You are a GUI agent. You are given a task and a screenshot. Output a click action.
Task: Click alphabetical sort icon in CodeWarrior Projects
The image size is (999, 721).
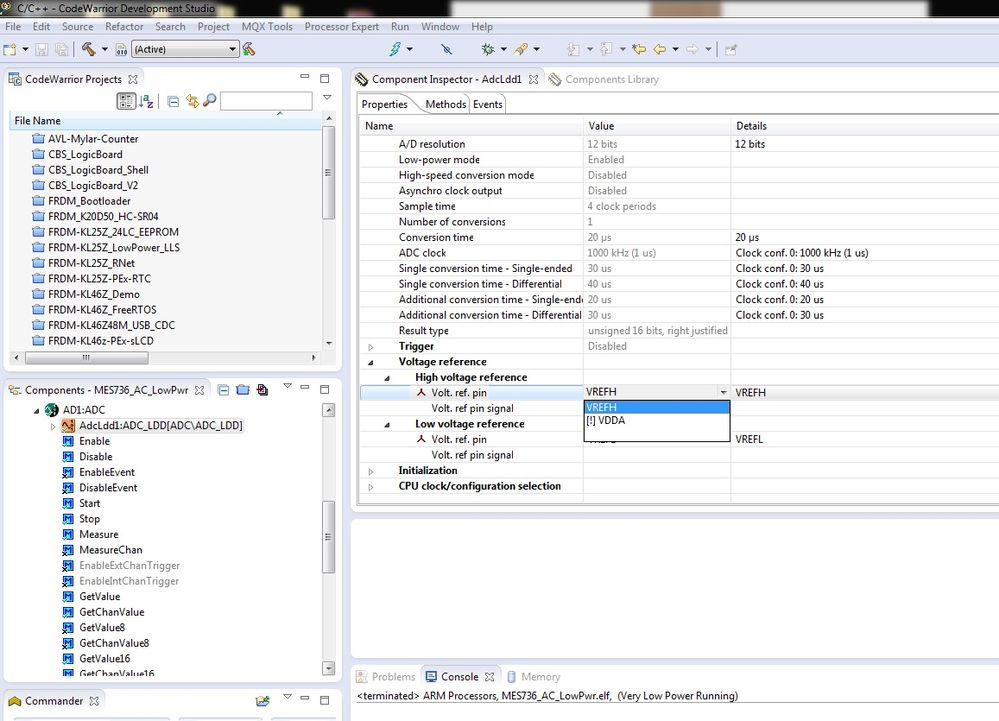tap(147, 101)
